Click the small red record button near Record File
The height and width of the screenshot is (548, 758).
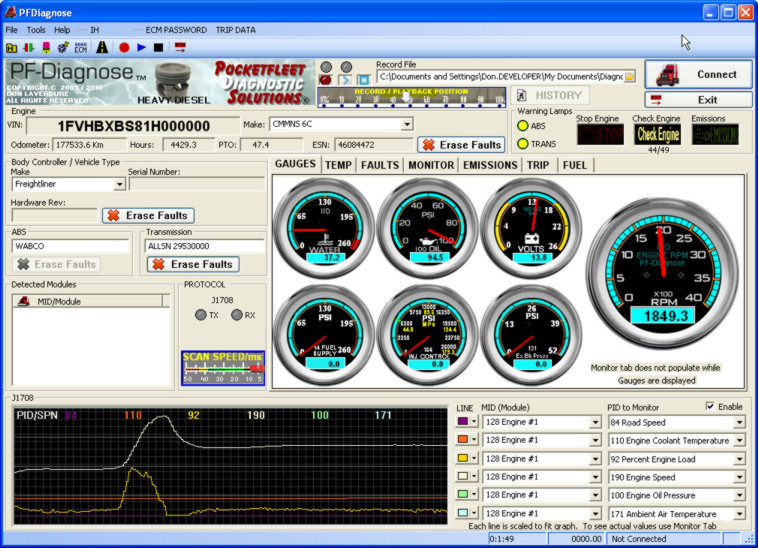tap(326, 79)
